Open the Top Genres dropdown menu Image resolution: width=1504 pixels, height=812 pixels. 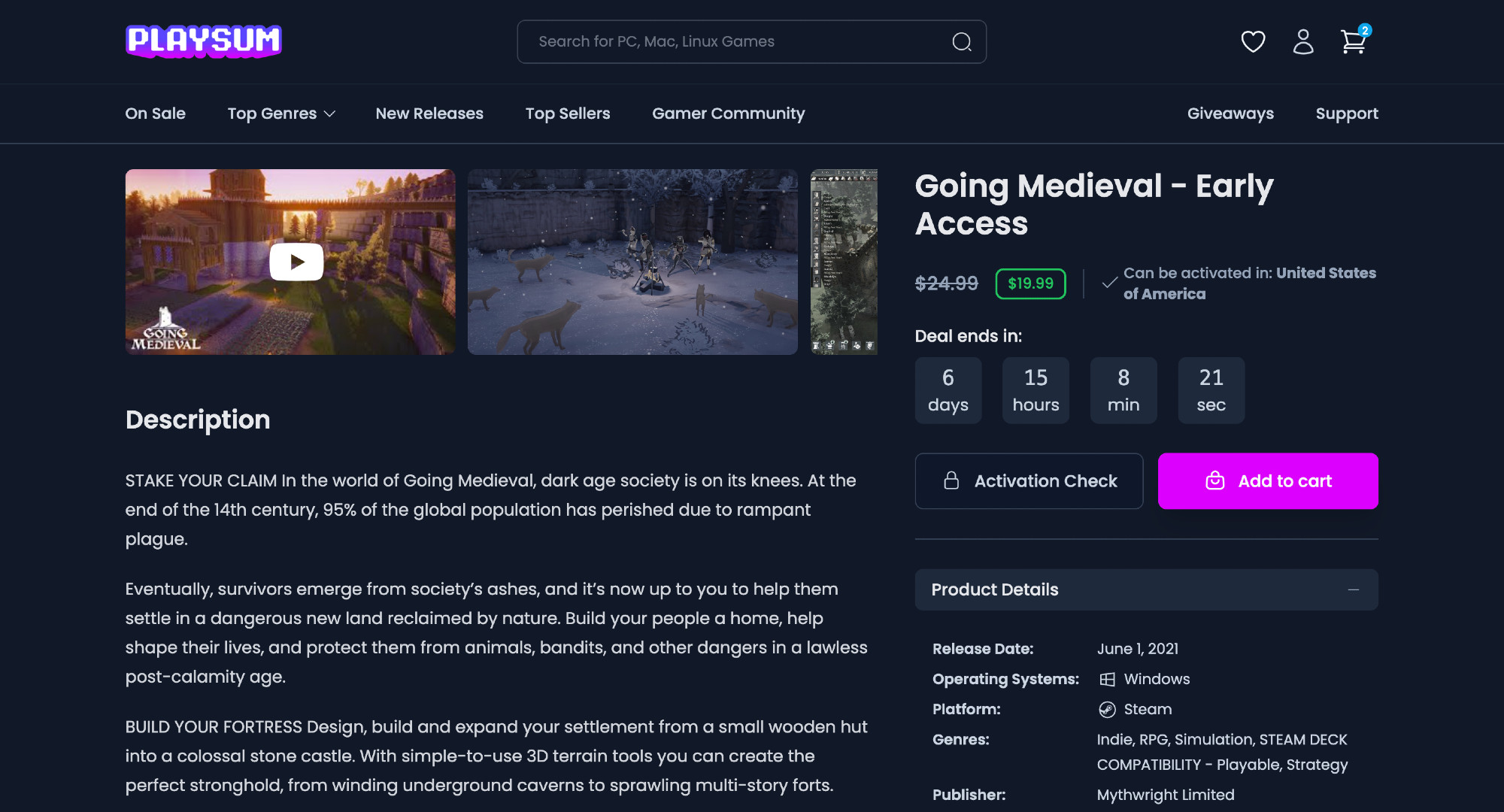tap(280, 113)
